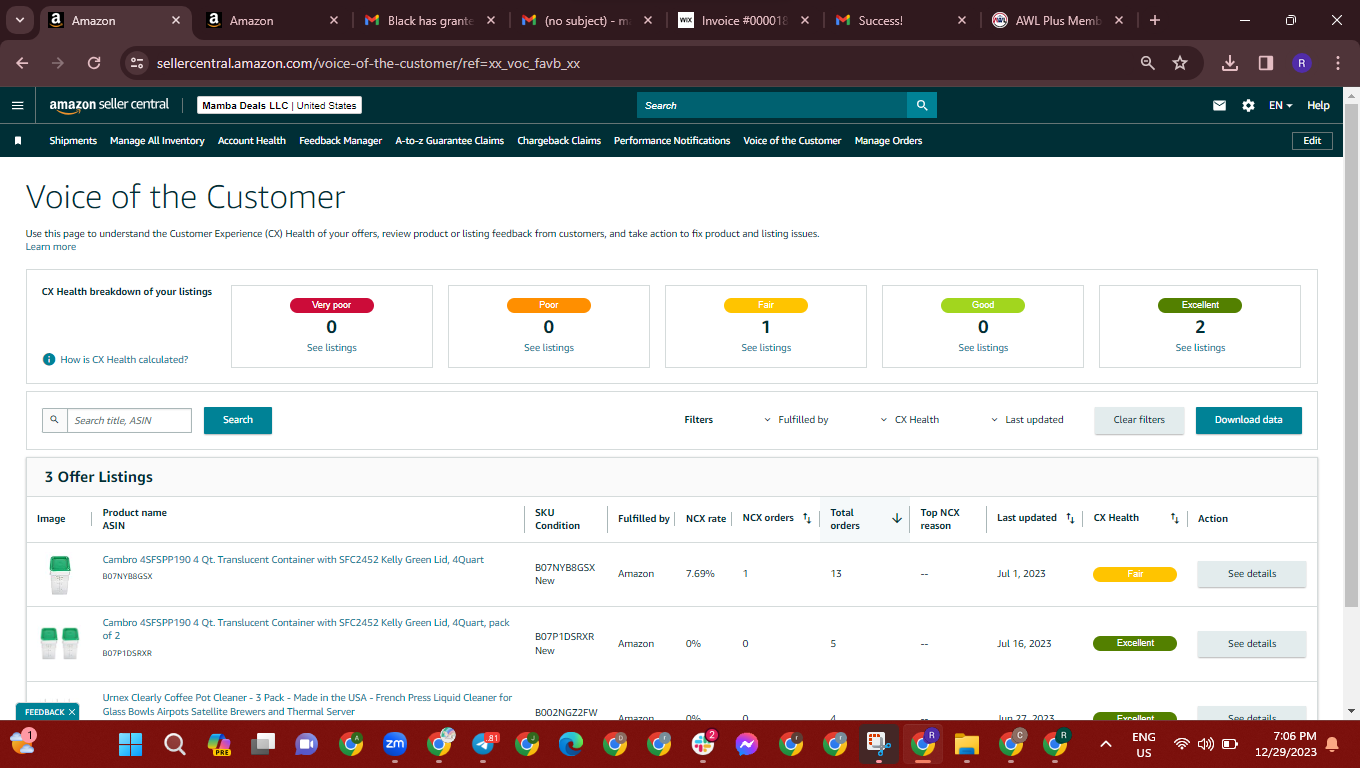This screenshot has height=768, width=1360.
Task: Open a new browser tab
Action: click(1155, 20)
